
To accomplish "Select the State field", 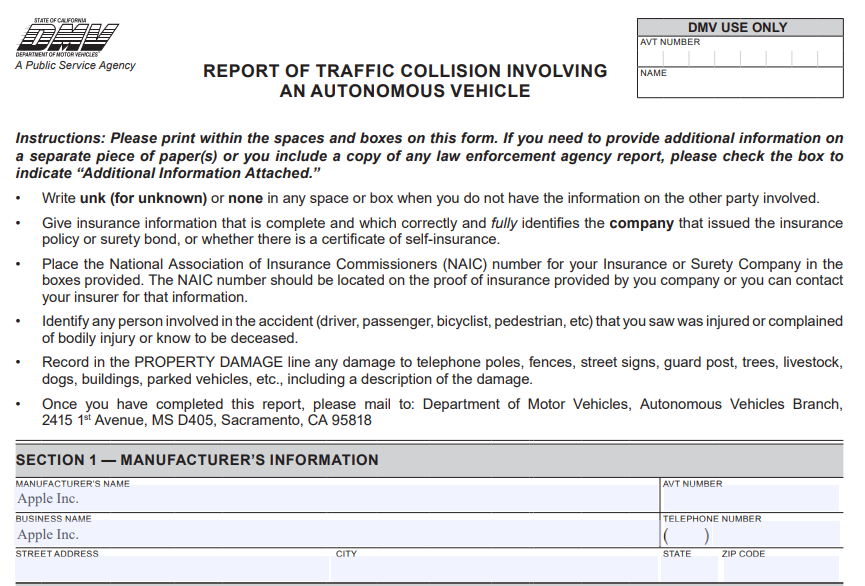I will coord(687,571).
